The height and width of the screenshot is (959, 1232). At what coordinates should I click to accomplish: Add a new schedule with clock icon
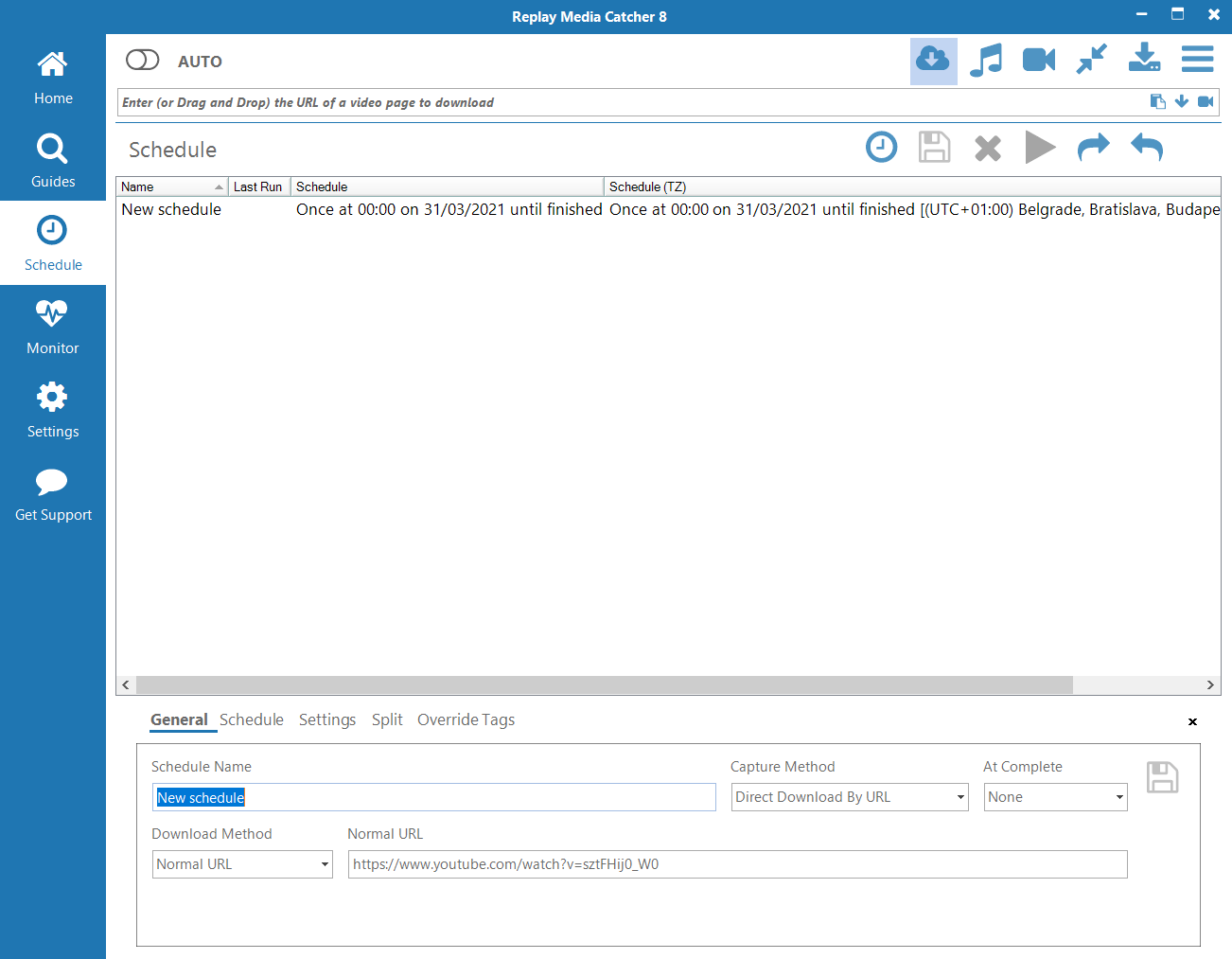(882, 147)
